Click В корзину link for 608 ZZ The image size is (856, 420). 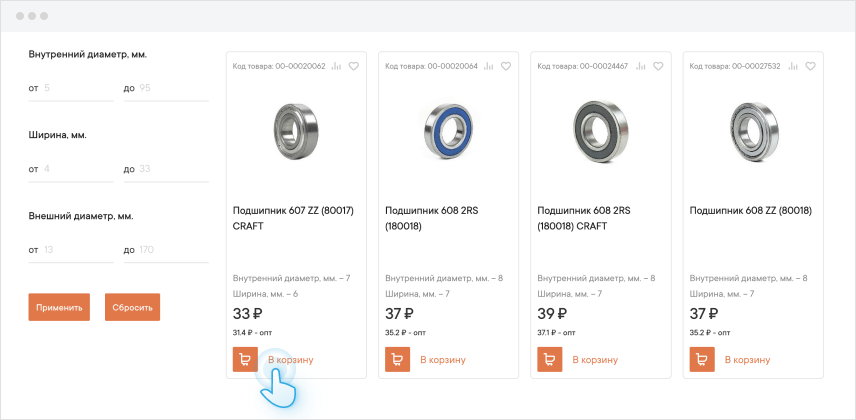click(748, 359)
